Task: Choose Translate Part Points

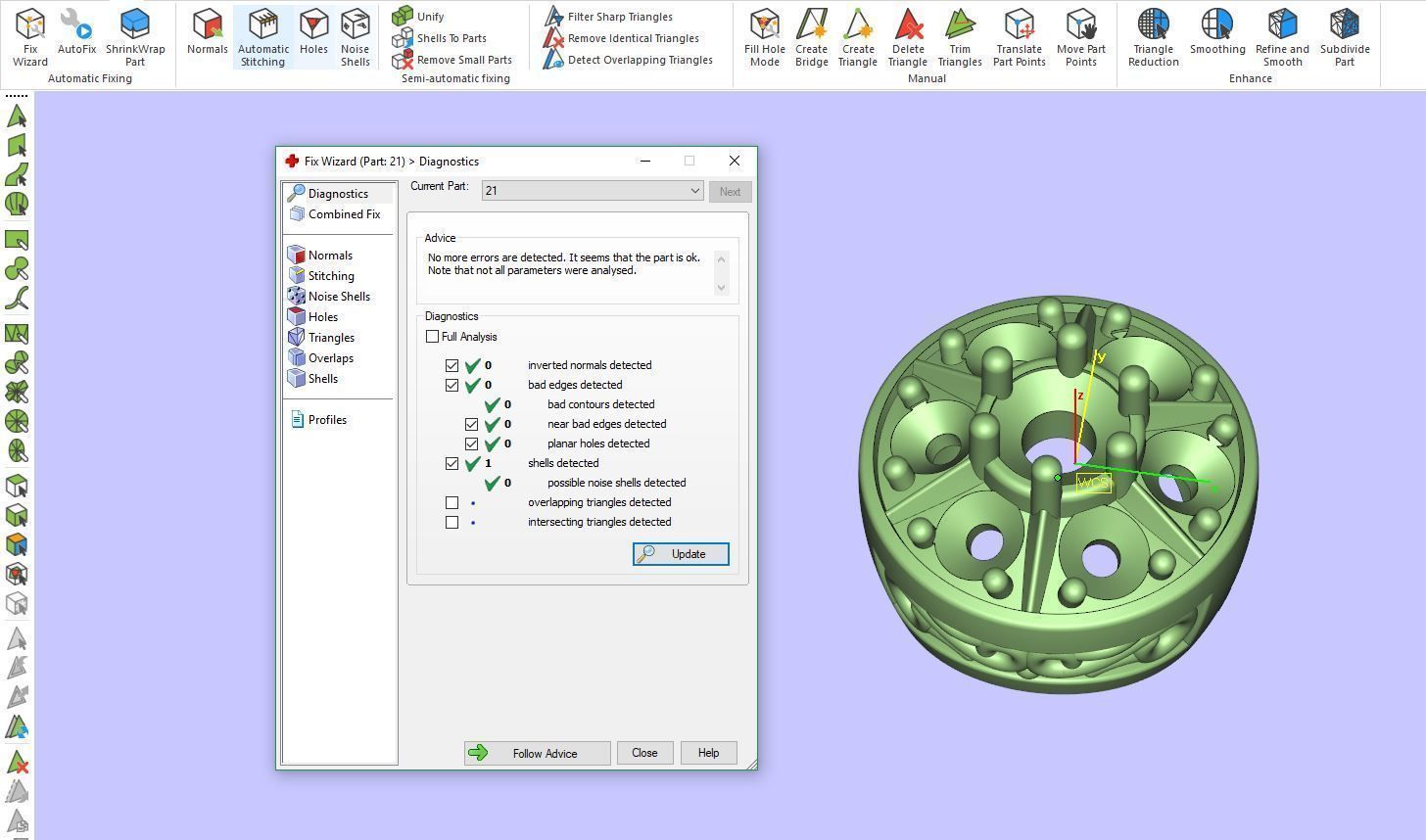Action: click(1020, 37)
